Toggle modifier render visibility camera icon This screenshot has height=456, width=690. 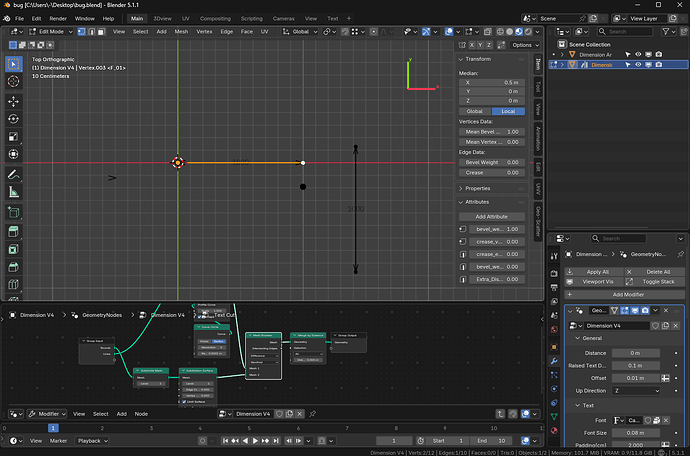pyautogui.click(x=645, y=310)
